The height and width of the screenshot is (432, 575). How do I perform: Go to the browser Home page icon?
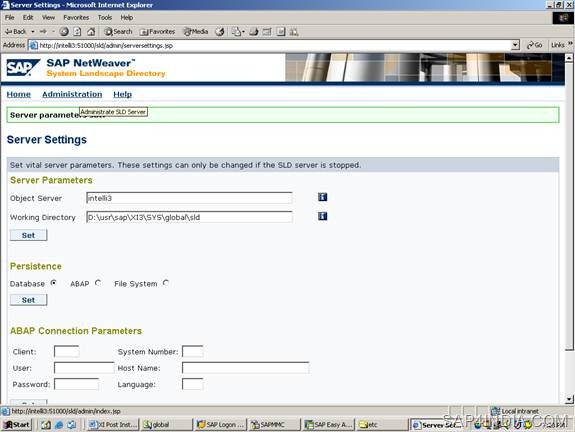pos(91,32)
